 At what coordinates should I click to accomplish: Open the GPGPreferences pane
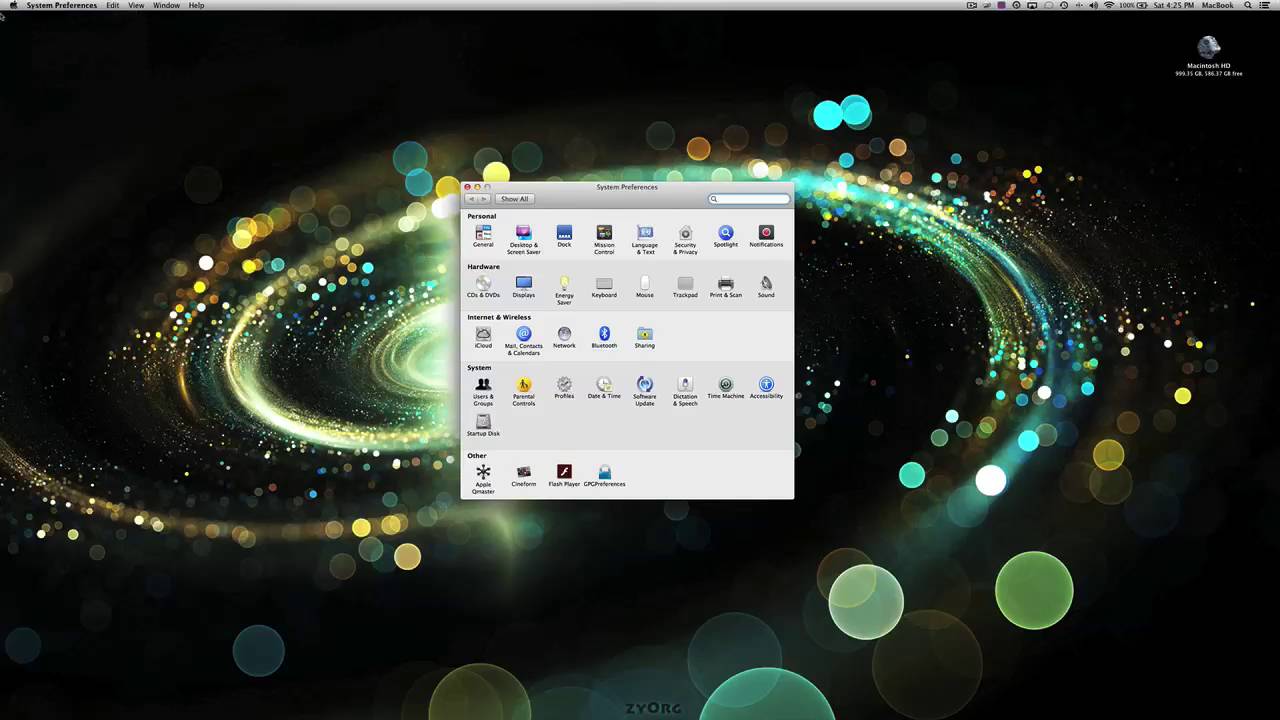pos(604,476)
